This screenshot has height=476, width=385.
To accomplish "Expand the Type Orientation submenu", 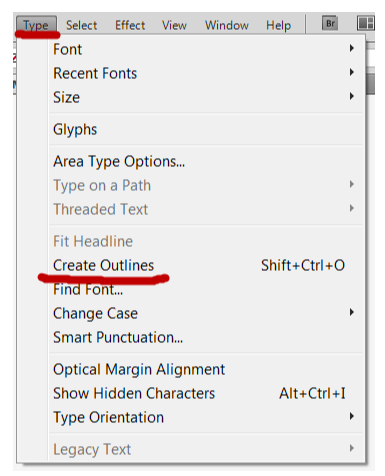I will (206, 417).
